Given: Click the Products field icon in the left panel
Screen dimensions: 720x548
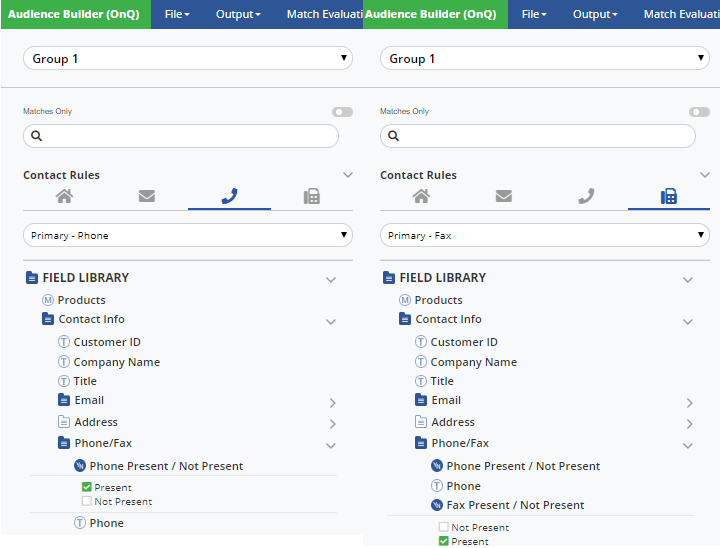Looking at the screenshot, I should [47, 300].
